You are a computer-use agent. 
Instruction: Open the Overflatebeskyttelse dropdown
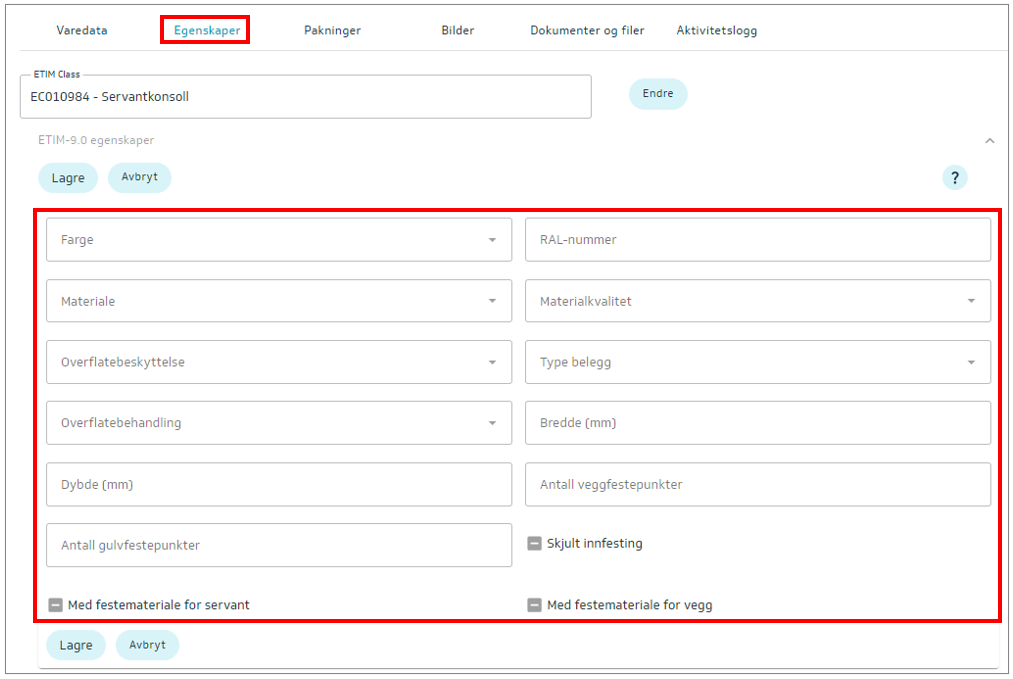tap(279, 362)
